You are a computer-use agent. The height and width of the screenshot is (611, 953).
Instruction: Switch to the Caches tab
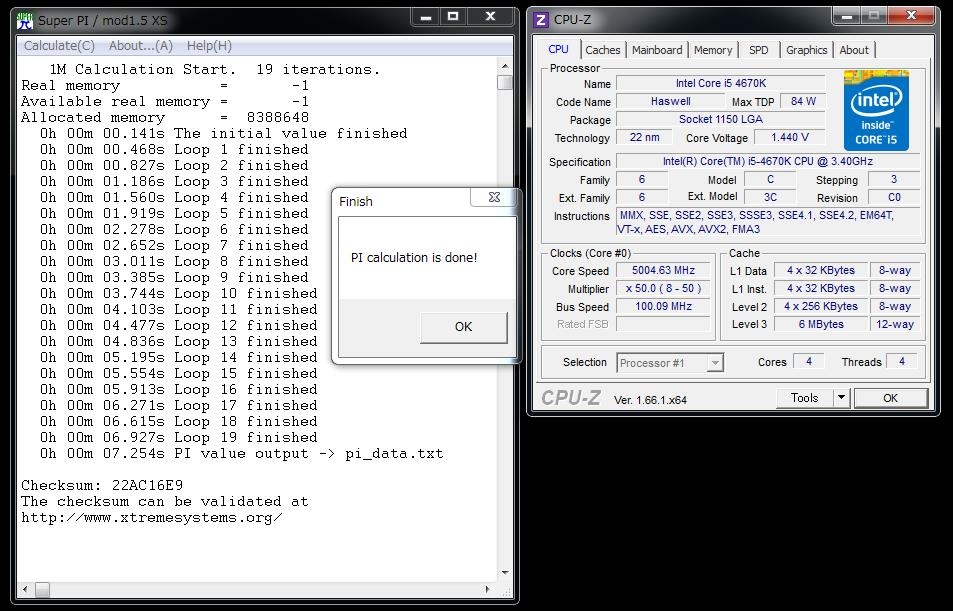click(603, 50)
